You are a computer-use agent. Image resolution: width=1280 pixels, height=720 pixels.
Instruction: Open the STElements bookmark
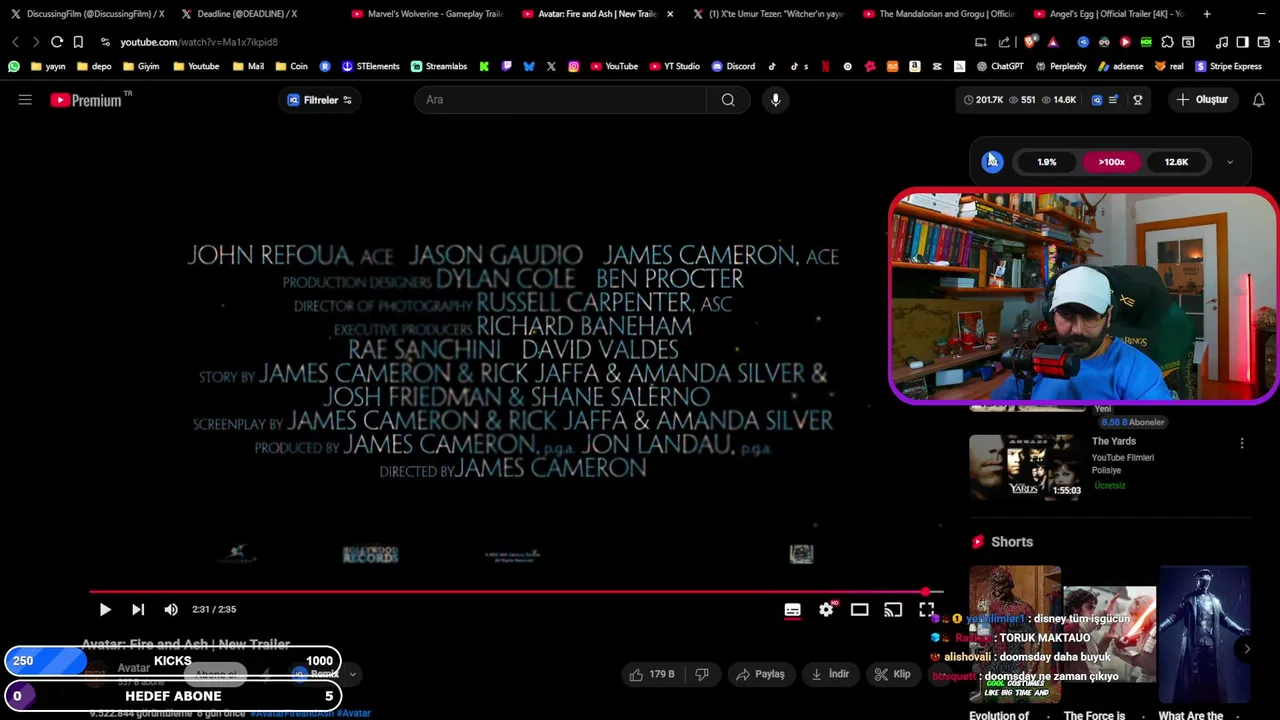coord(370,66)
